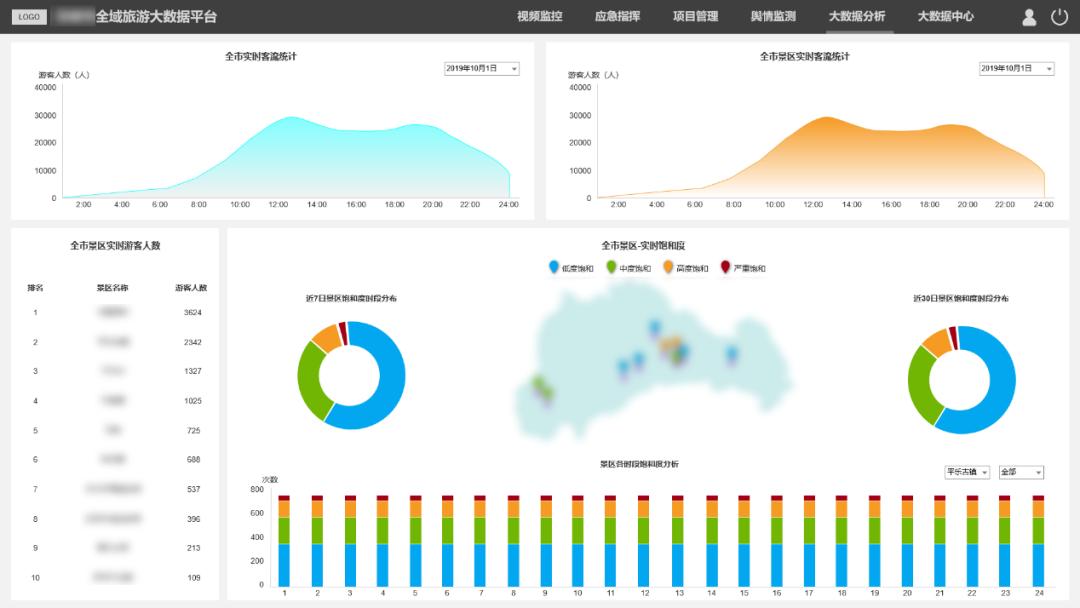1080x608 pixels.
Task: Click the orange segment of 7-day donut chart
Action: click(x=328, y=337)
